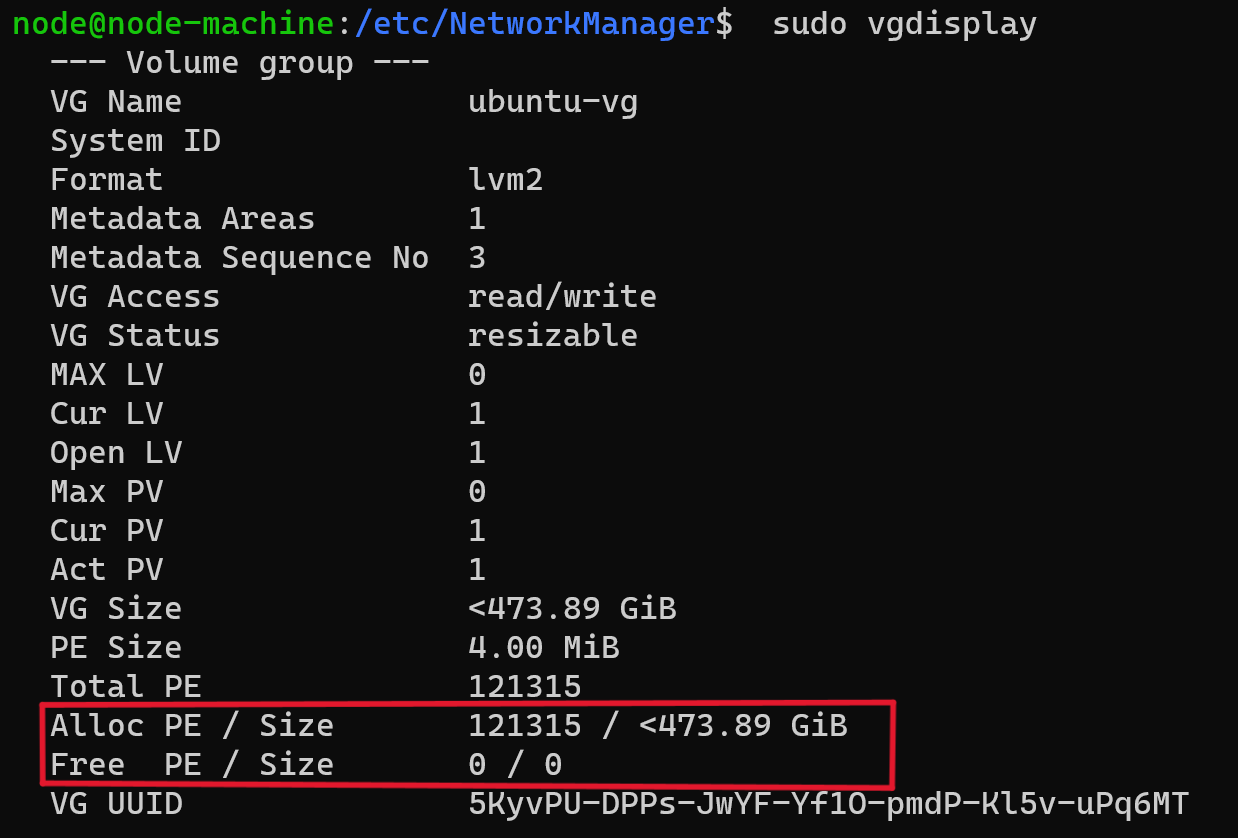Viewport: 1238px width, 838px height.
Task: Click the Cur PV label
Action: tap(107, 530)
